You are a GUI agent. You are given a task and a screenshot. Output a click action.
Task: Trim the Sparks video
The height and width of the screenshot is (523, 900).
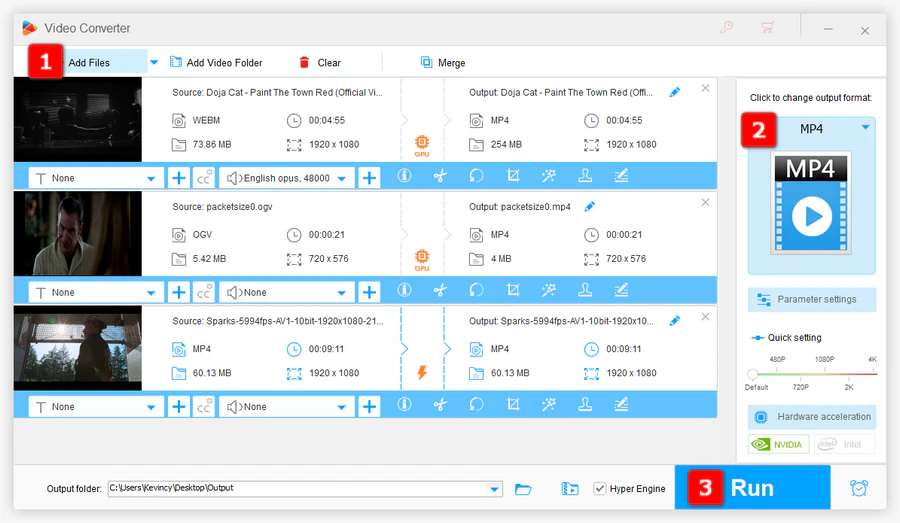[x=440, y=404]
